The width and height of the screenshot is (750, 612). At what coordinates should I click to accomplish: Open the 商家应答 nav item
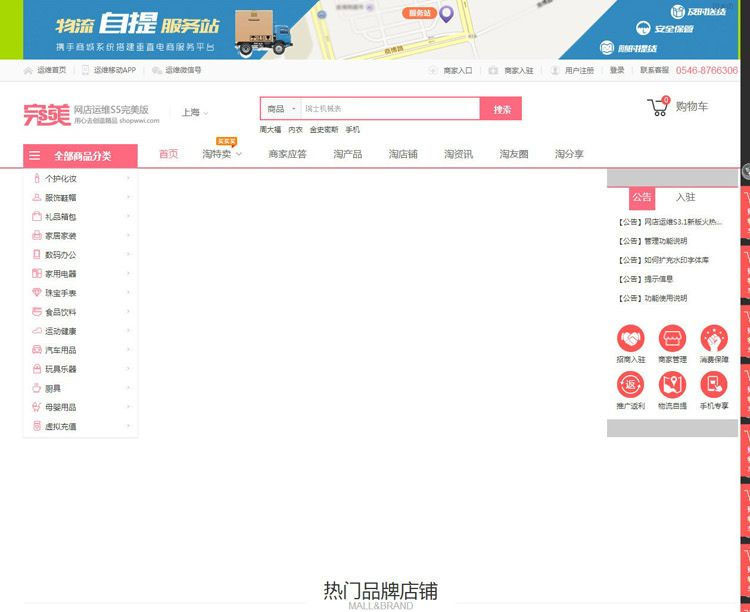tap(287, 154)
